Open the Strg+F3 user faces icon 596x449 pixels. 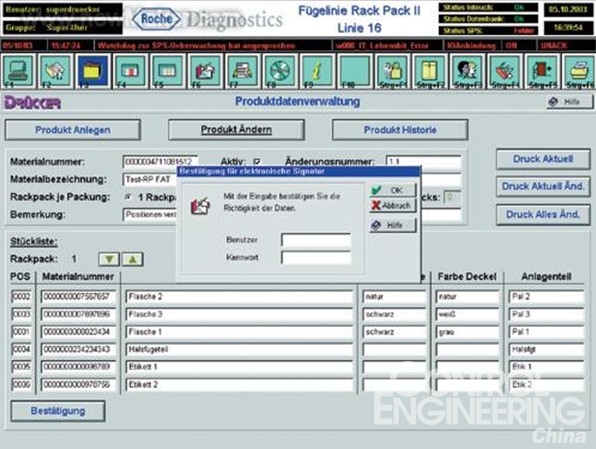pyautogui.click(x=466, y=71)
